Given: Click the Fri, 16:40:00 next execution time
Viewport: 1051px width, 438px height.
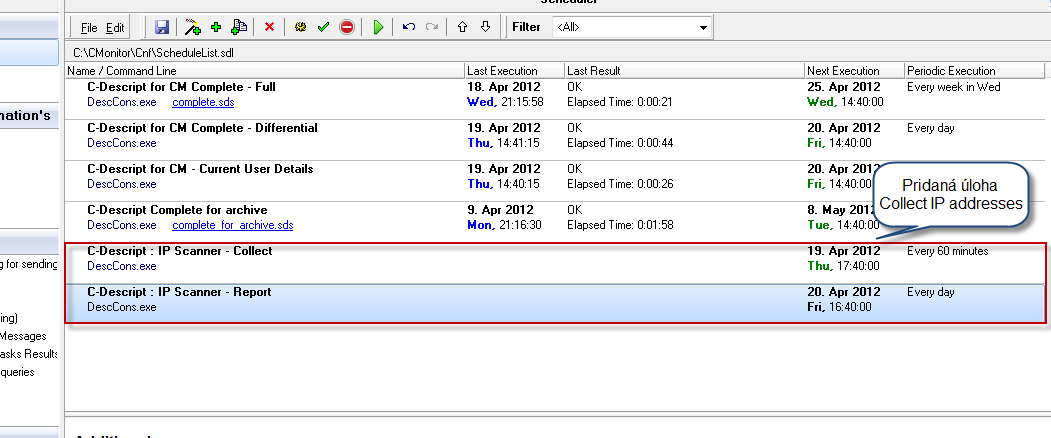Looking at the screenshot, I should tap(839, 307).
